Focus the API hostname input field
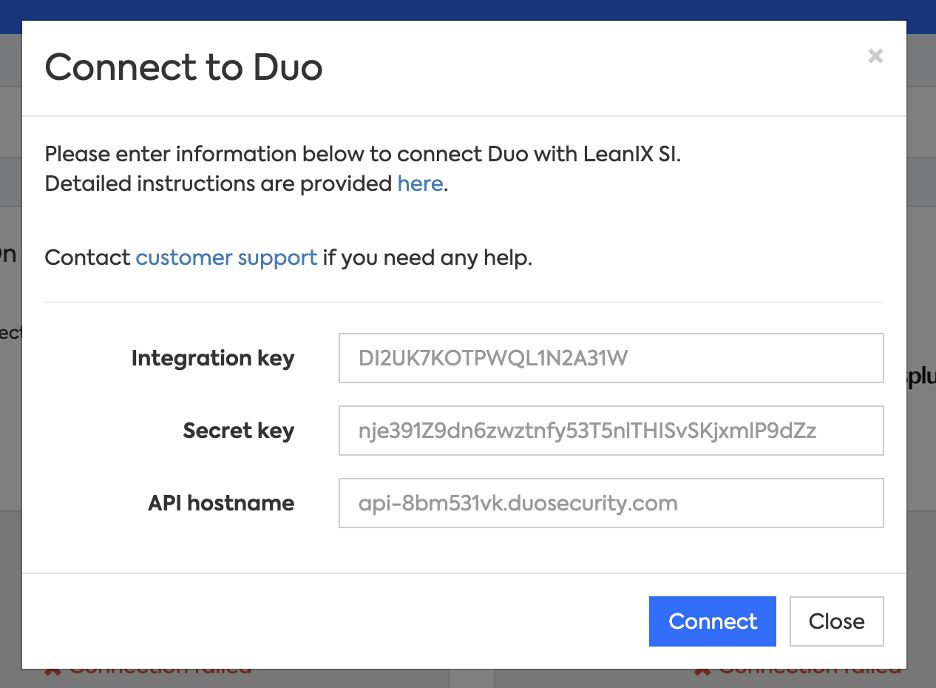The height and width of the screenshot is (688, 936). (x=611, y=503)
